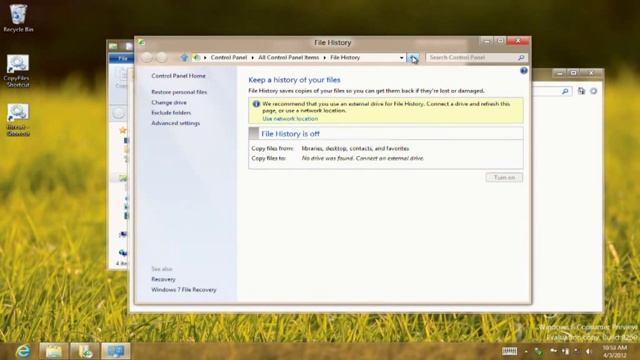Click the No drive was found message

362,158
